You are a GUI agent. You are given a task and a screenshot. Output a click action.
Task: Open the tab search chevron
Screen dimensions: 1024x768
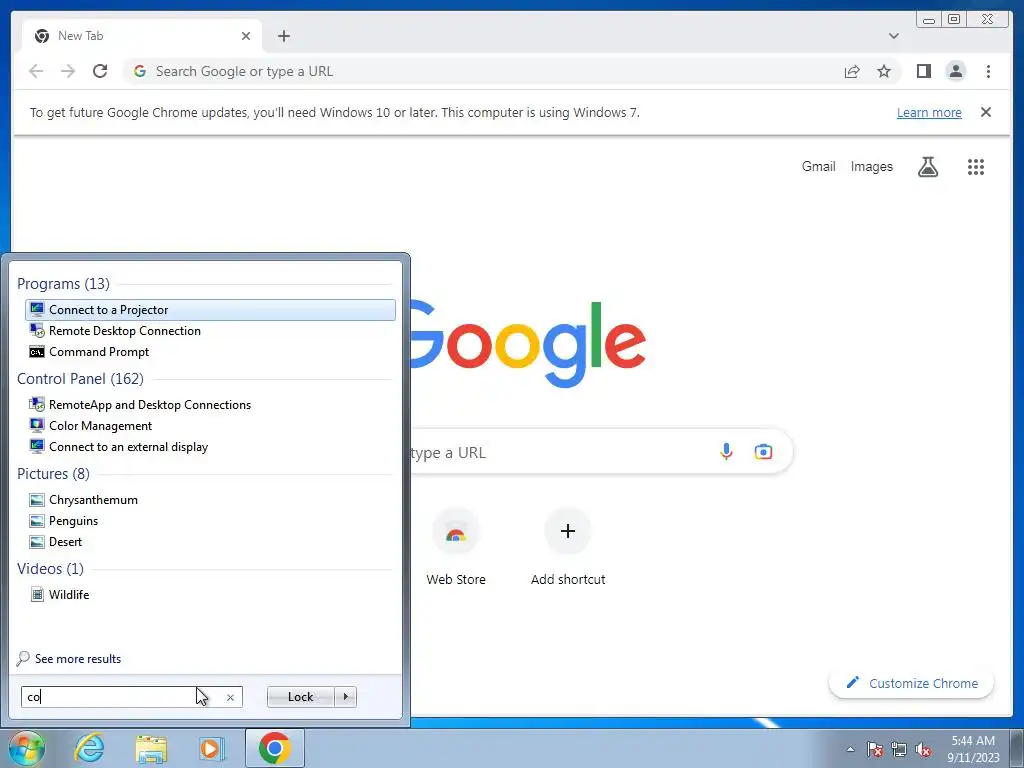[893, 36]
